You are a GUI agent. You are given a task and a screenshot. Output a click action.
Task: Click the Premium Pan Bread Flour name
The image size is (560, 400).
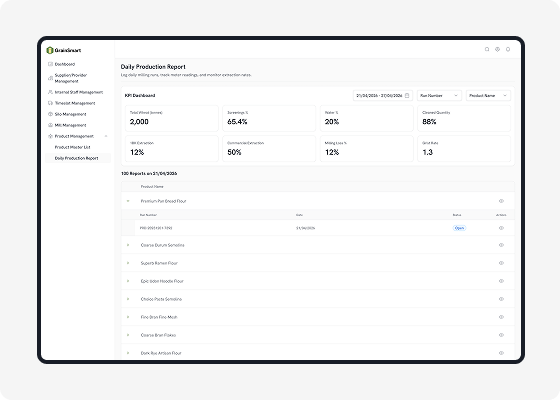(x=164, y=201)
